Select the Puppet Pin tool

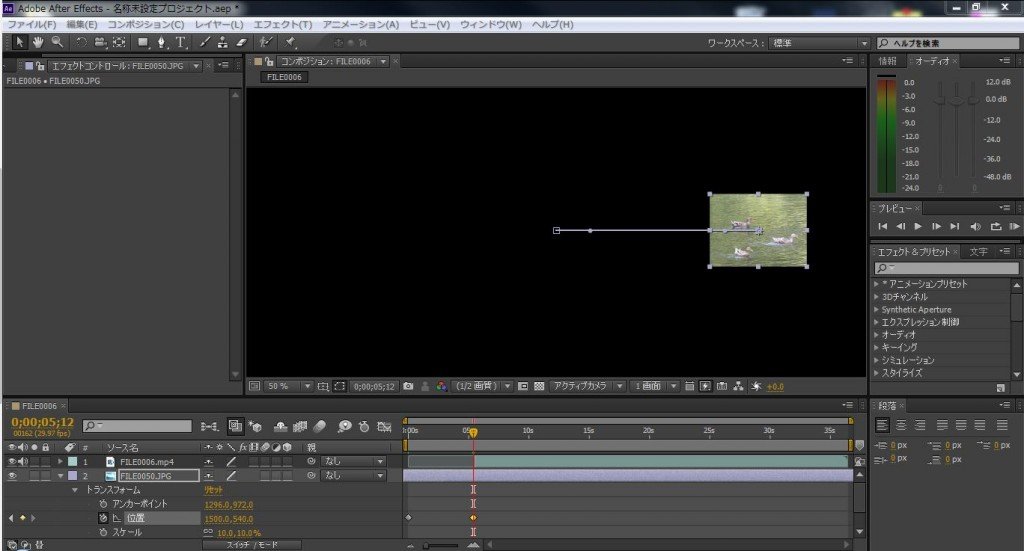(290, 42)
